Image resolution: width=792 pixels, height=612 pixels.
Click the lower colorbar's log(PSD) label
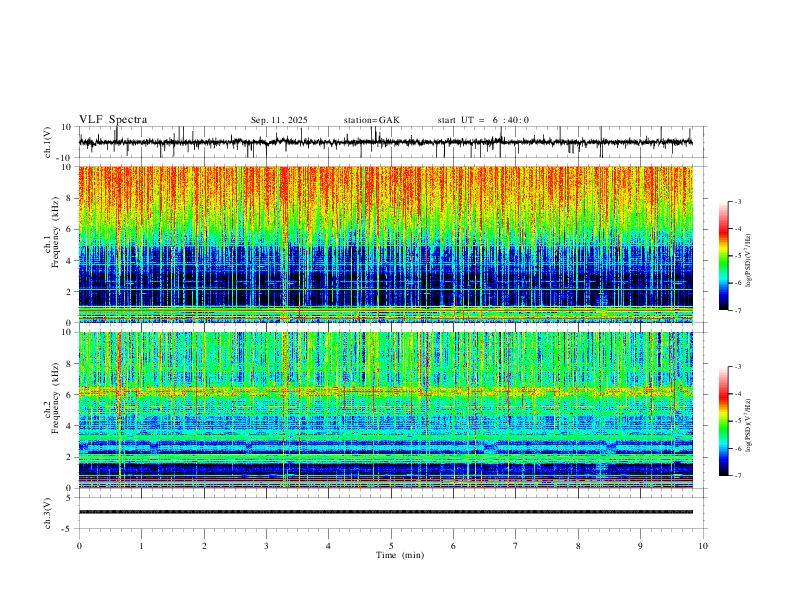(x=748, y=426)
